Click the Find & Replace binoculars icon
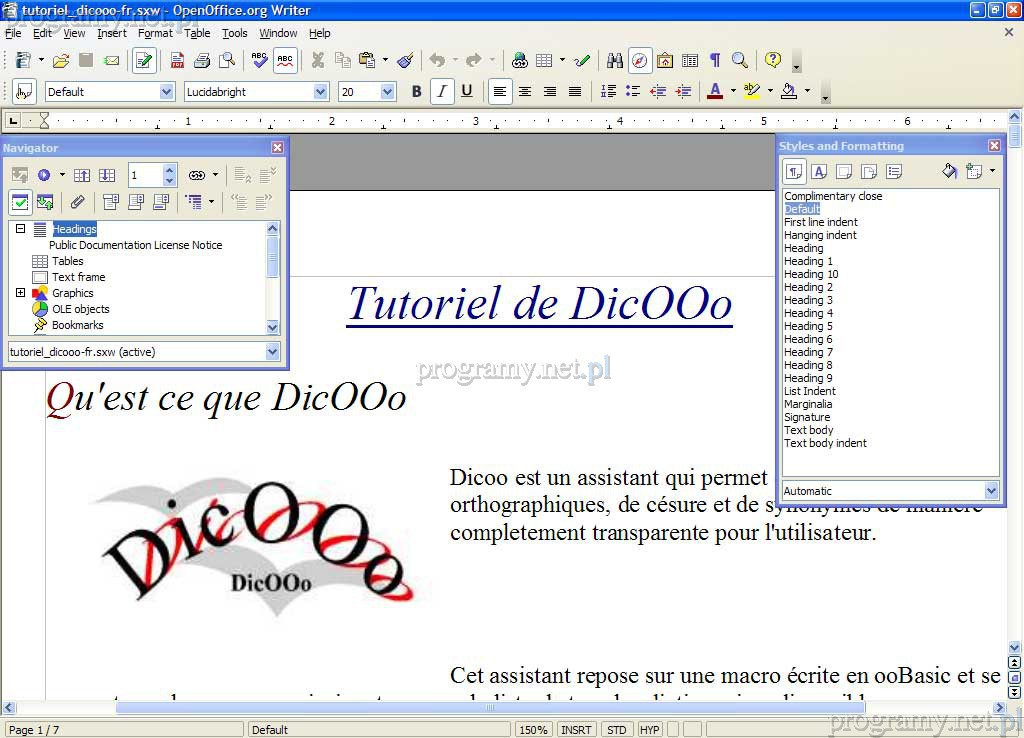 [614, 61]
